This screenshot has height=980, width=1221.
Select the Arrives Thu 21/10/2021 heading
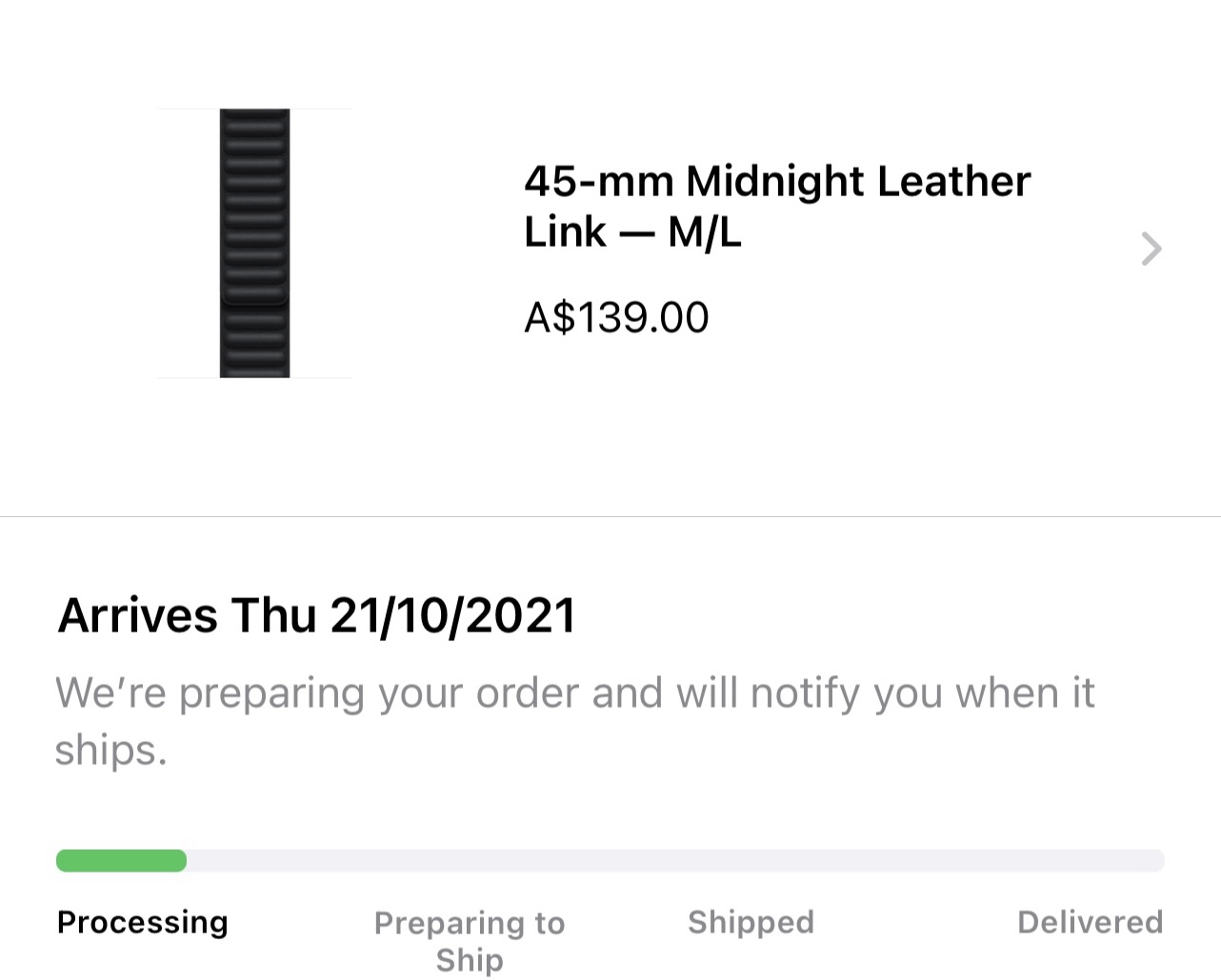pyautogui.click(x=317, y=615)
